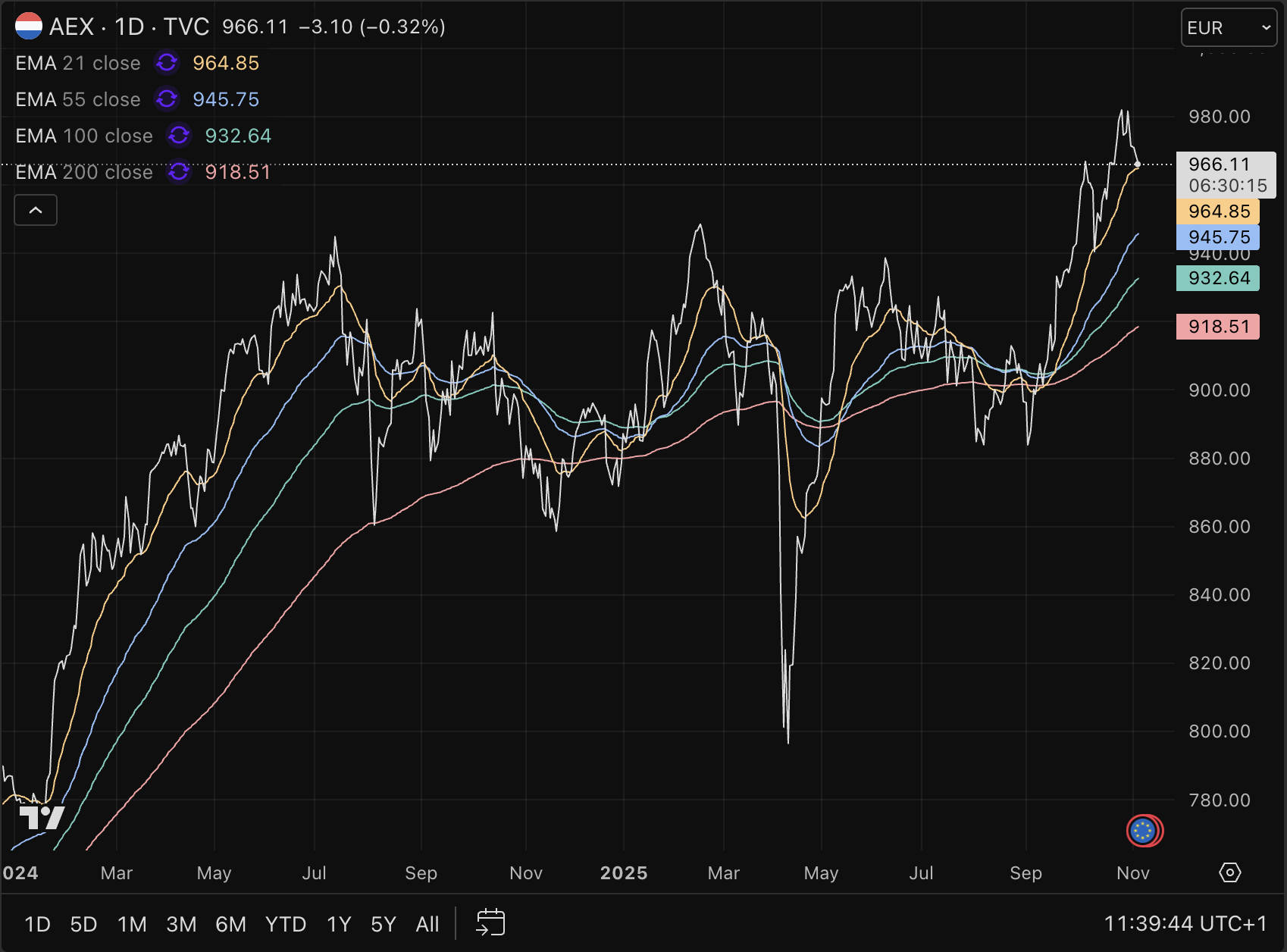
Task: Click the EMA 100 refresh icon
Action: click(x=179, y=136)
